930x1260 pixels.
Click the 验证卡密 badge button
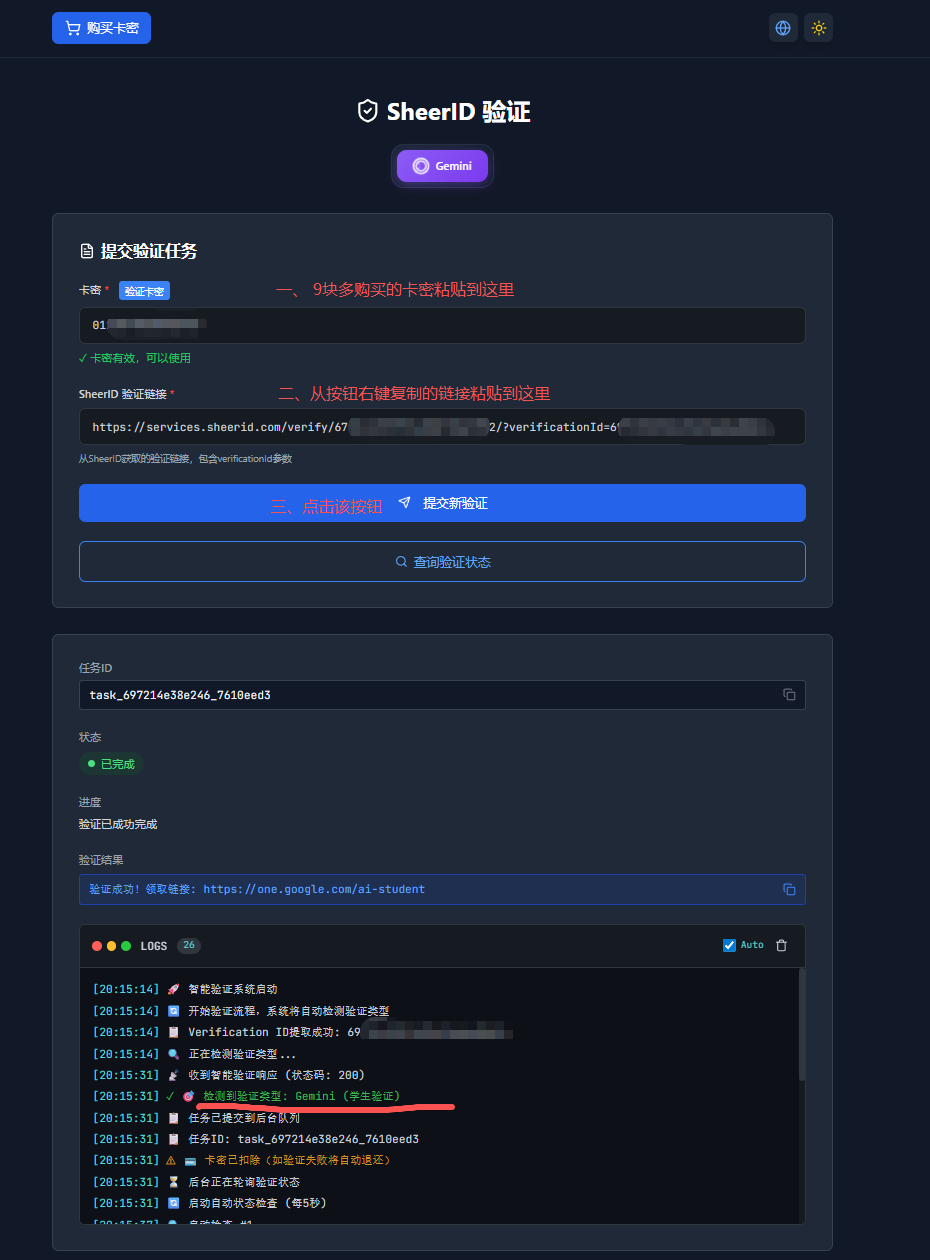[x=144, y=291]
